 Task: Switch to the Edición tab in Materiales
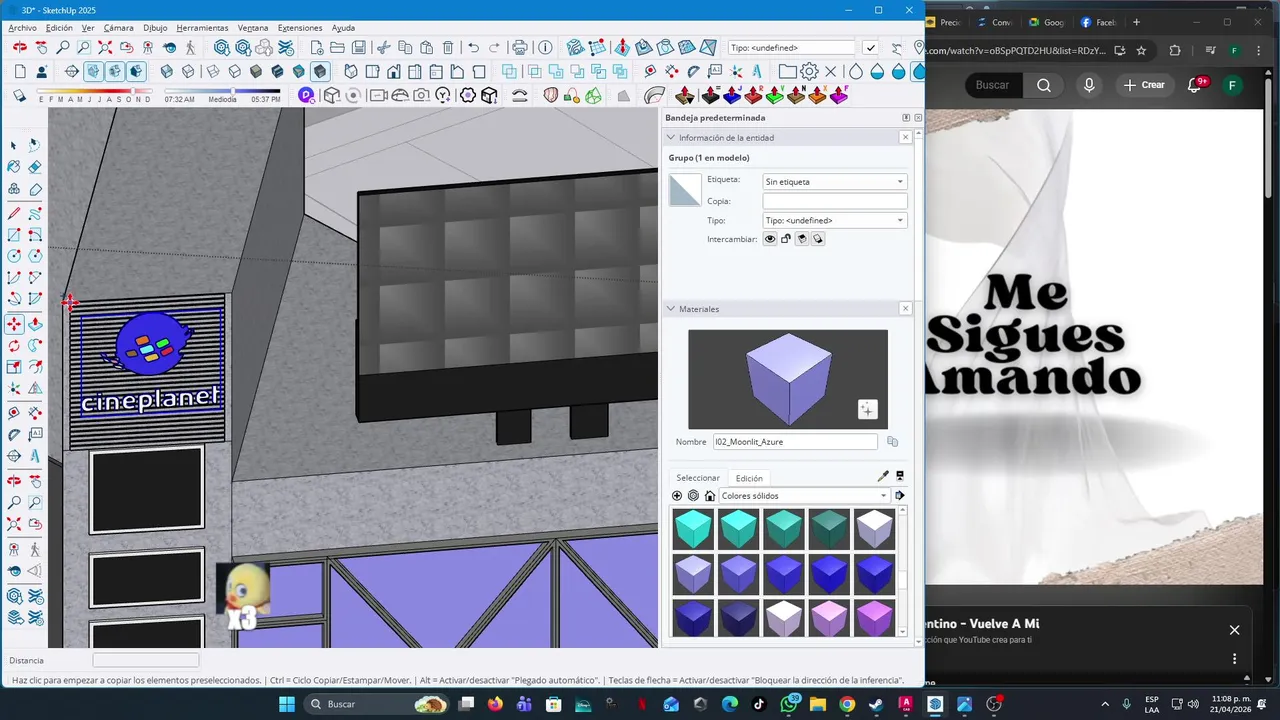[x=749, y=478]
